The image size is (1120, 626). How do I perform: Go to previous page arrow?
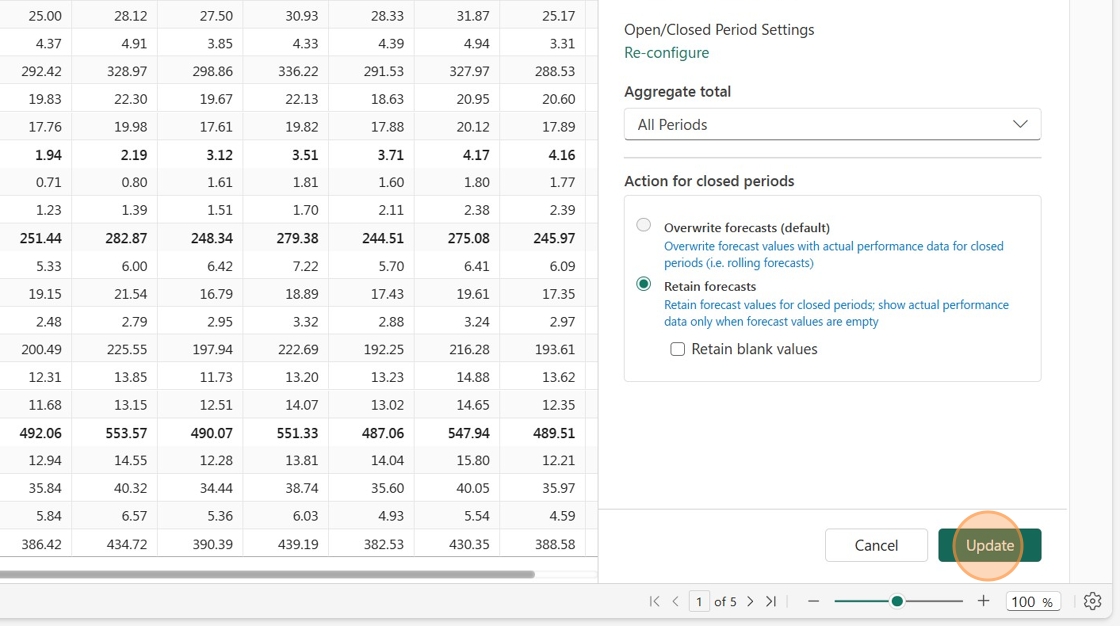(676, 602)
